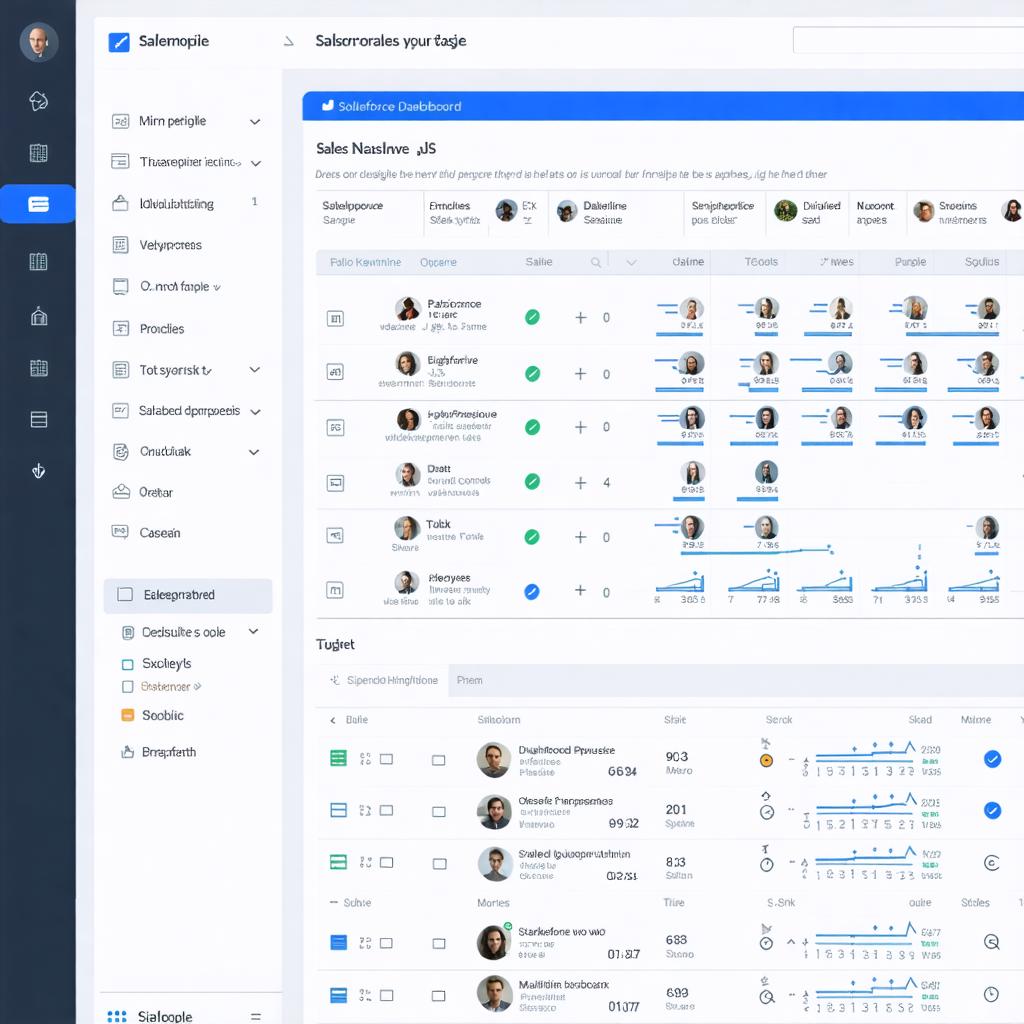Click the plus button in Eigbfarive row
This screenshot has height=1024, width=1024.
581,374
